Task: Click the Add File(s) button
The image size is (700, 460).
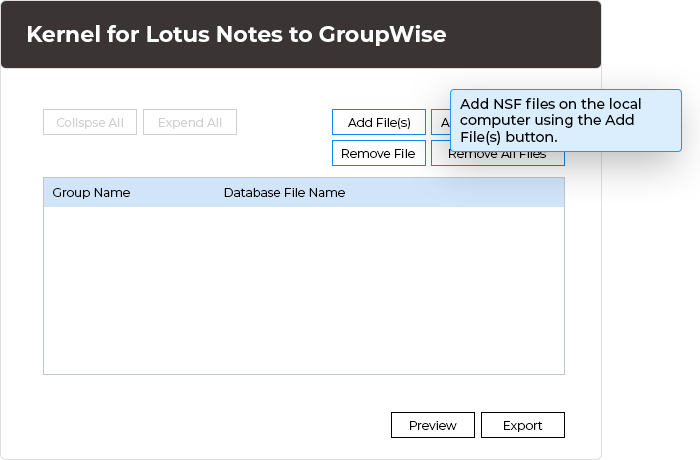Action: (379, 122)
